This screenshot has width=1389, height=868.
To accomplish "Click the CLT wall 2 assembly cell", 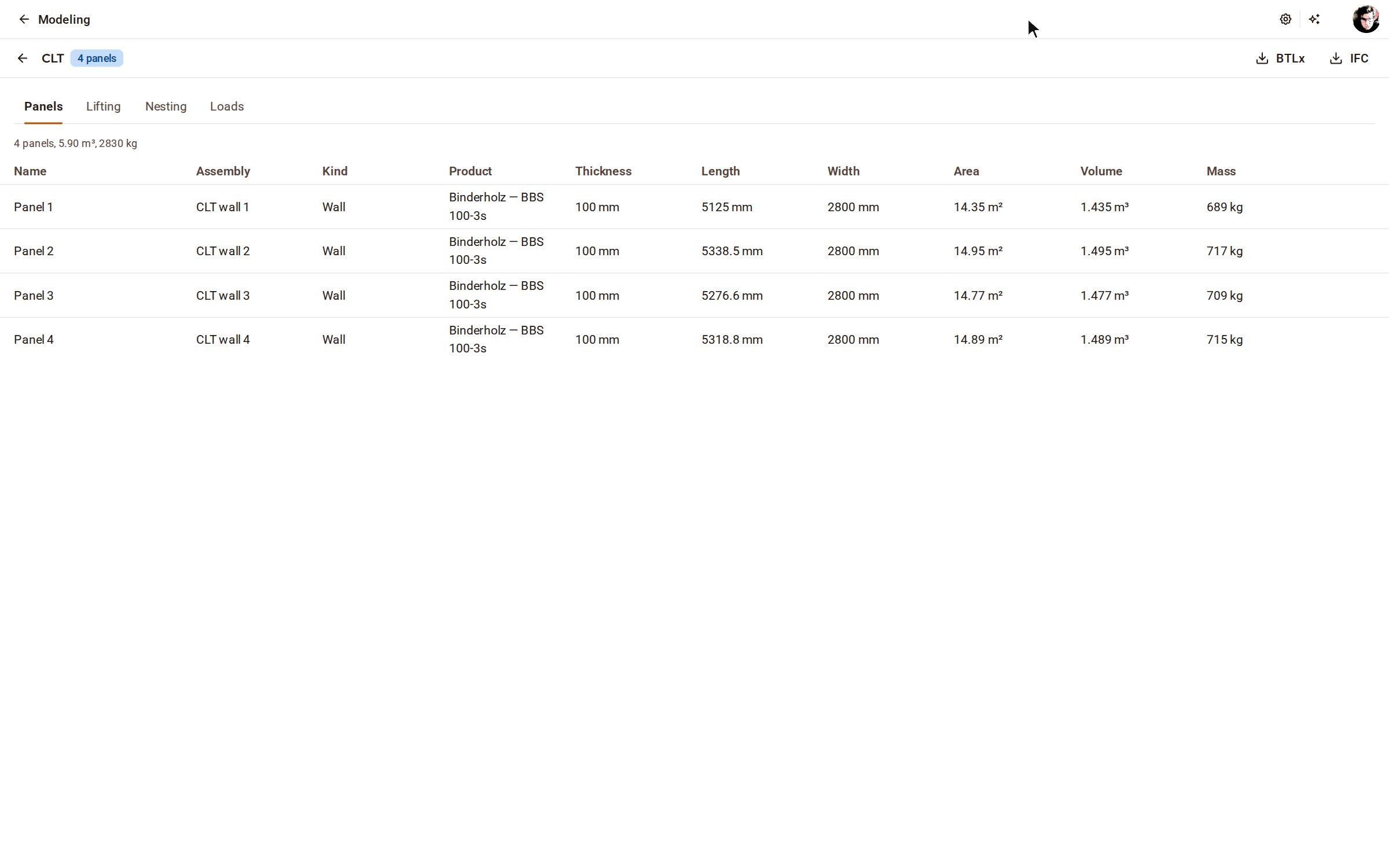I will (223, 251).
